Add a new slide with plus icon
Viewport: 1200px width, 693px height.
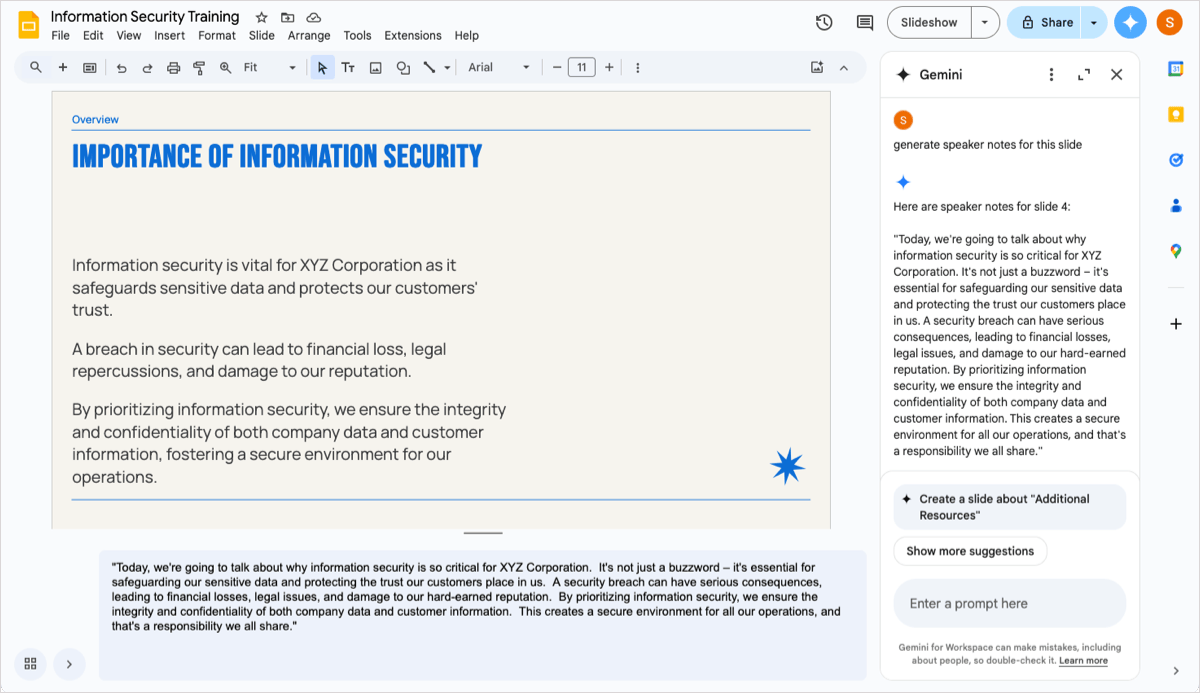[63, 68]
